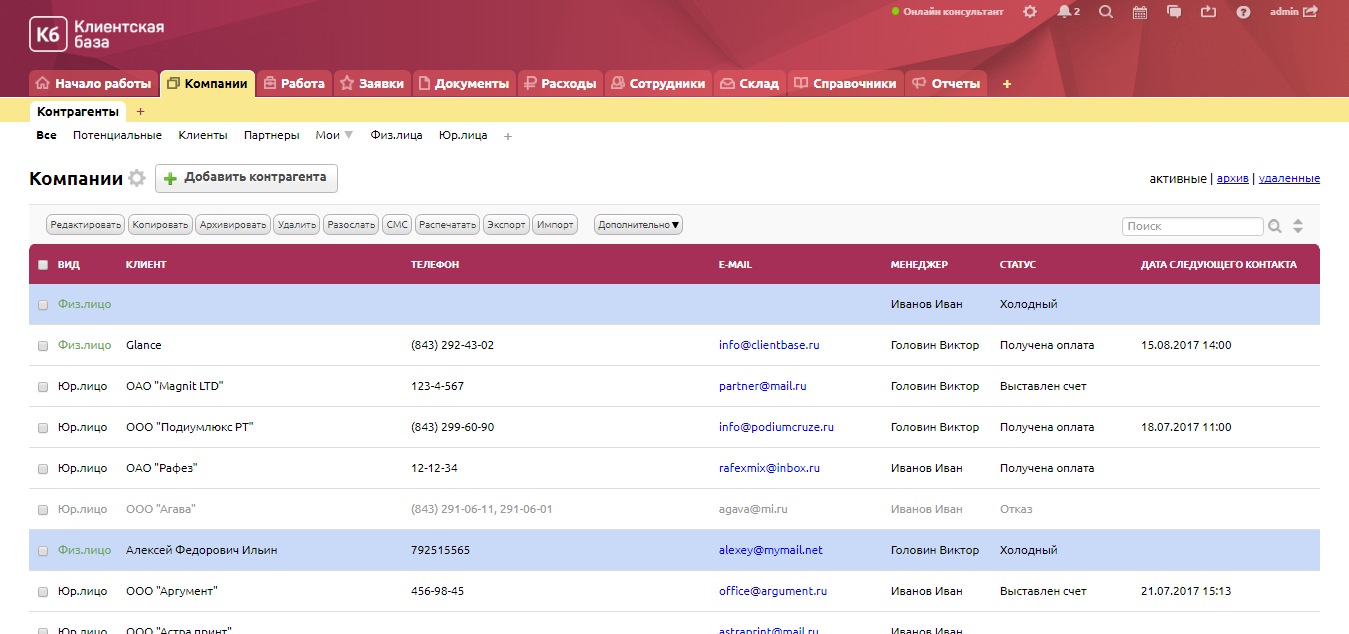Image resolution: width=1349 pixels, height=634 pixels.
Task: Click Добавить контрагента button
Action: point(246,178)
